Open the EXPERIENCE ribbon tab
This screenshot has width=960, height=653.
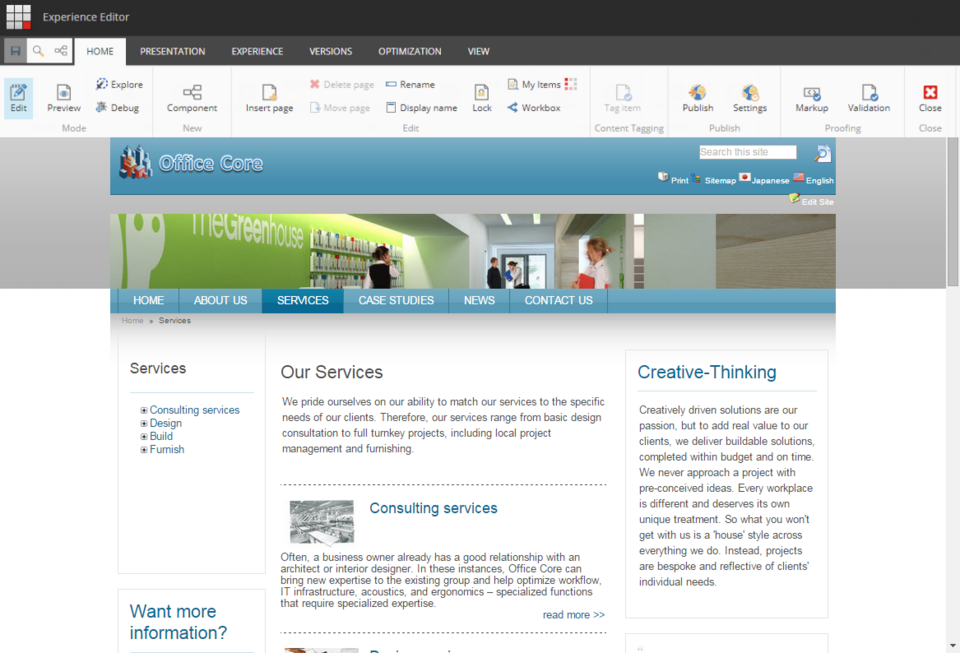pyautogui.click(x=257, y=51)
